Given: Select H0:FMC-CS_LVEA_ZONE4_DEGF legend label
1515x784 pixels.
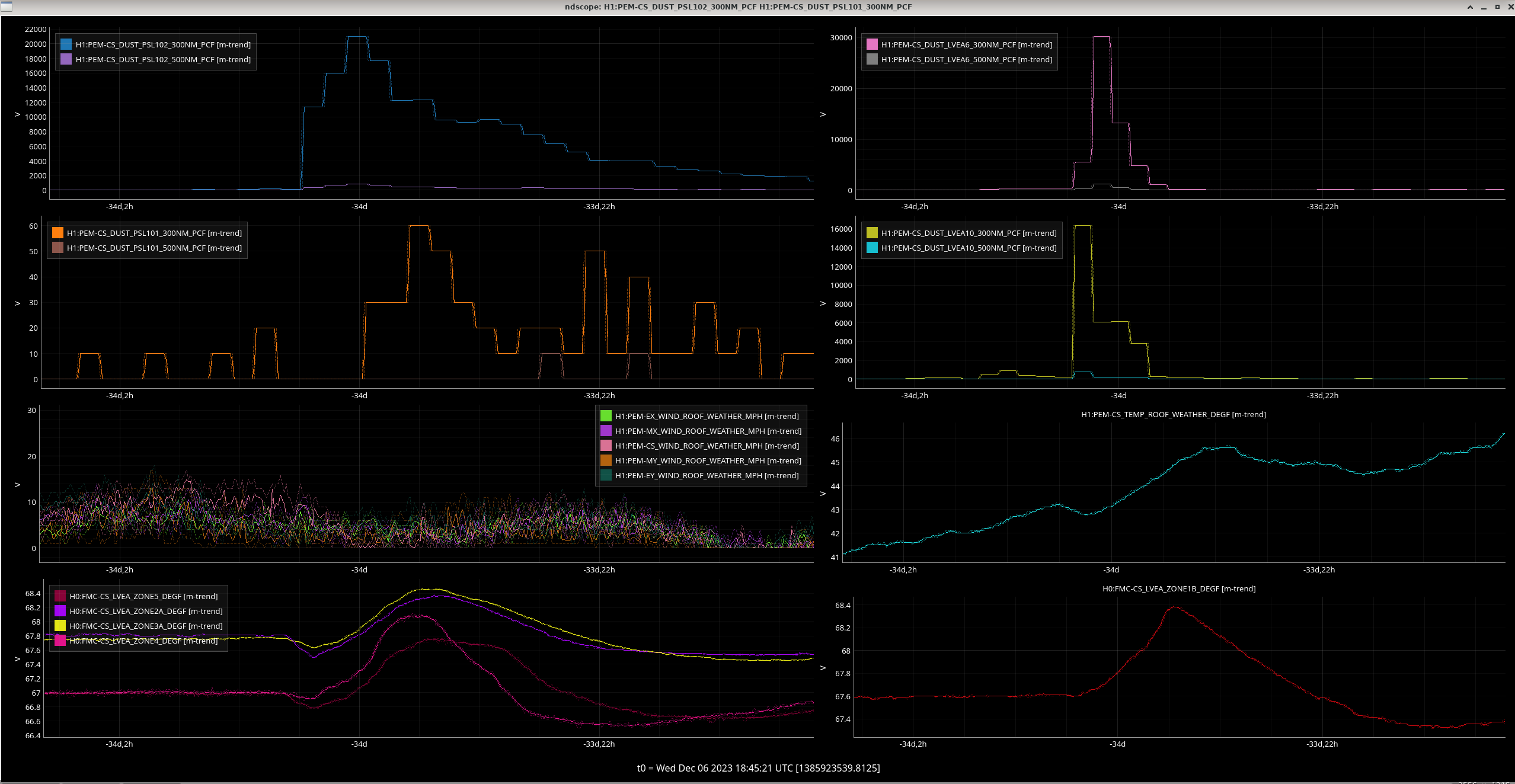Looking at the screenshot, I should [x=143, y=641].
